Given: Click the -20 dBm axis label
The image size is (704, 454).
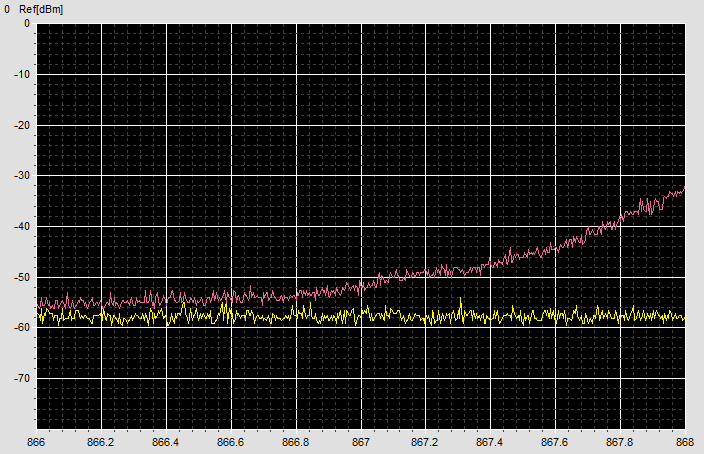Looking at the screenshot, I should pos(22,126).
